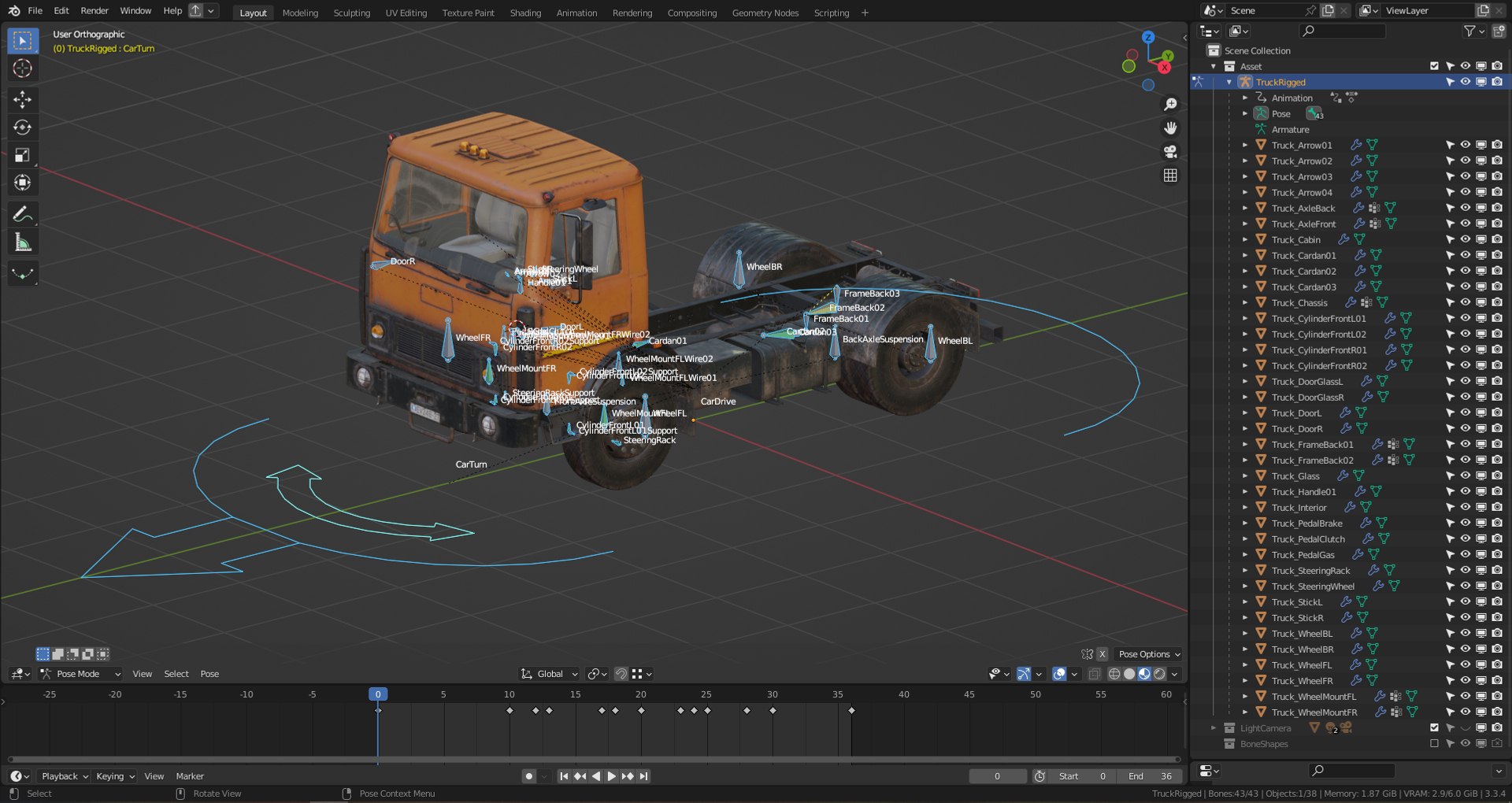
Task: Hide TruckRigged in viewport via eye icon
Action: (1466, 82)
